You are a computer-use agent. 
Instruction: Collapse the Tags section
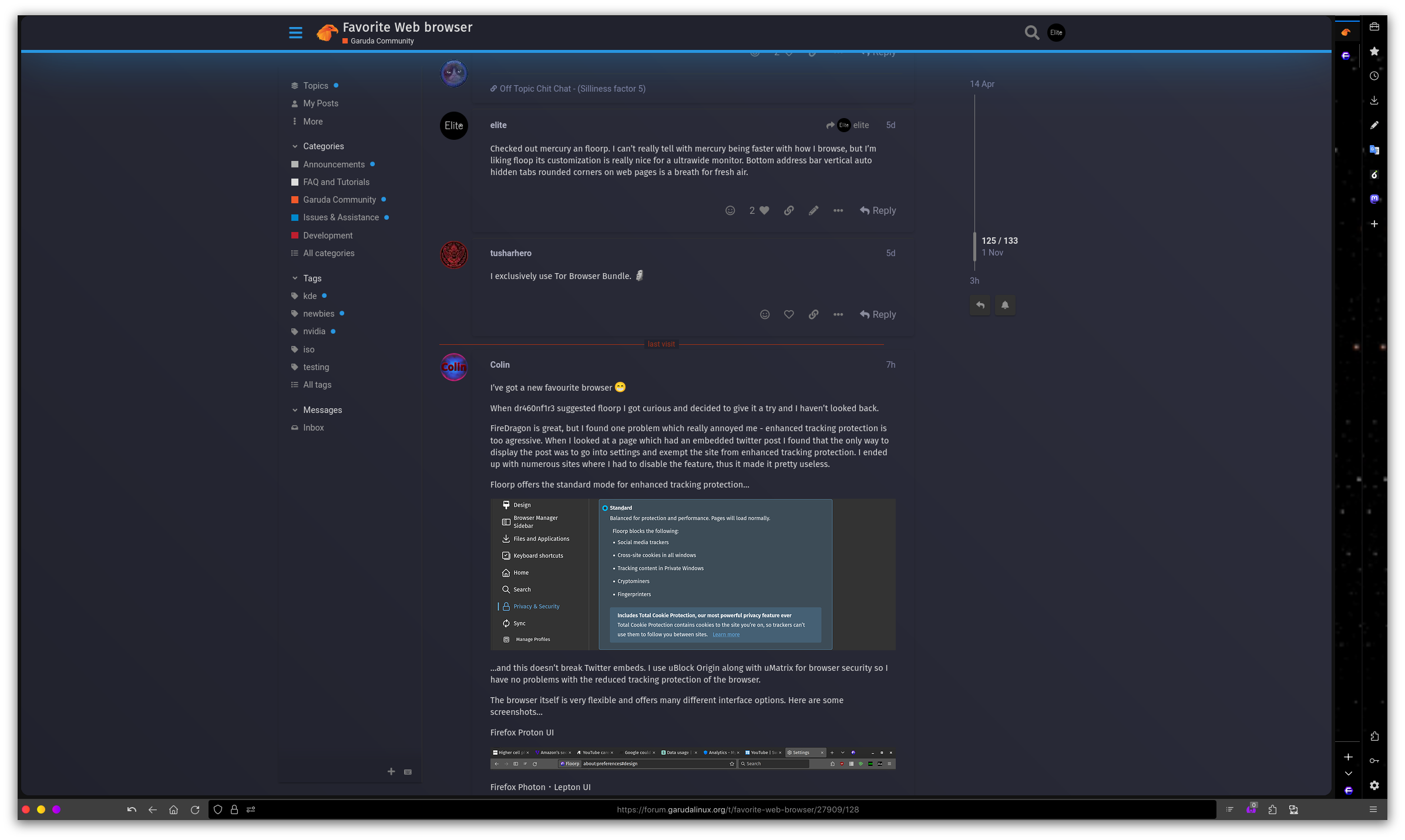point(307,278)
